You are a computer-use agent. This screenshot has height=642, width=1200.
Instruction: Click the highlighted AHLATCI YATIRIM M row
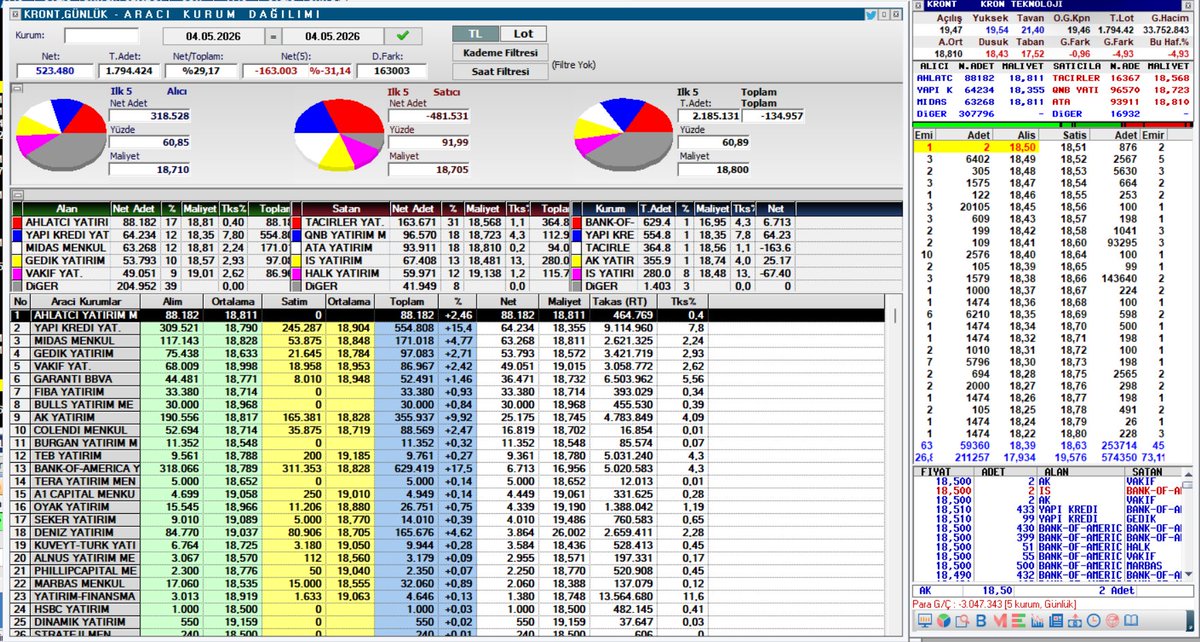click(x=448, y=314)
